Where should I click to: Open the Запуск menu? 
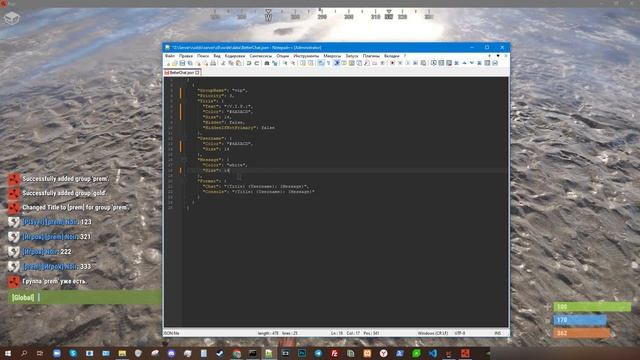pos(351,56)
